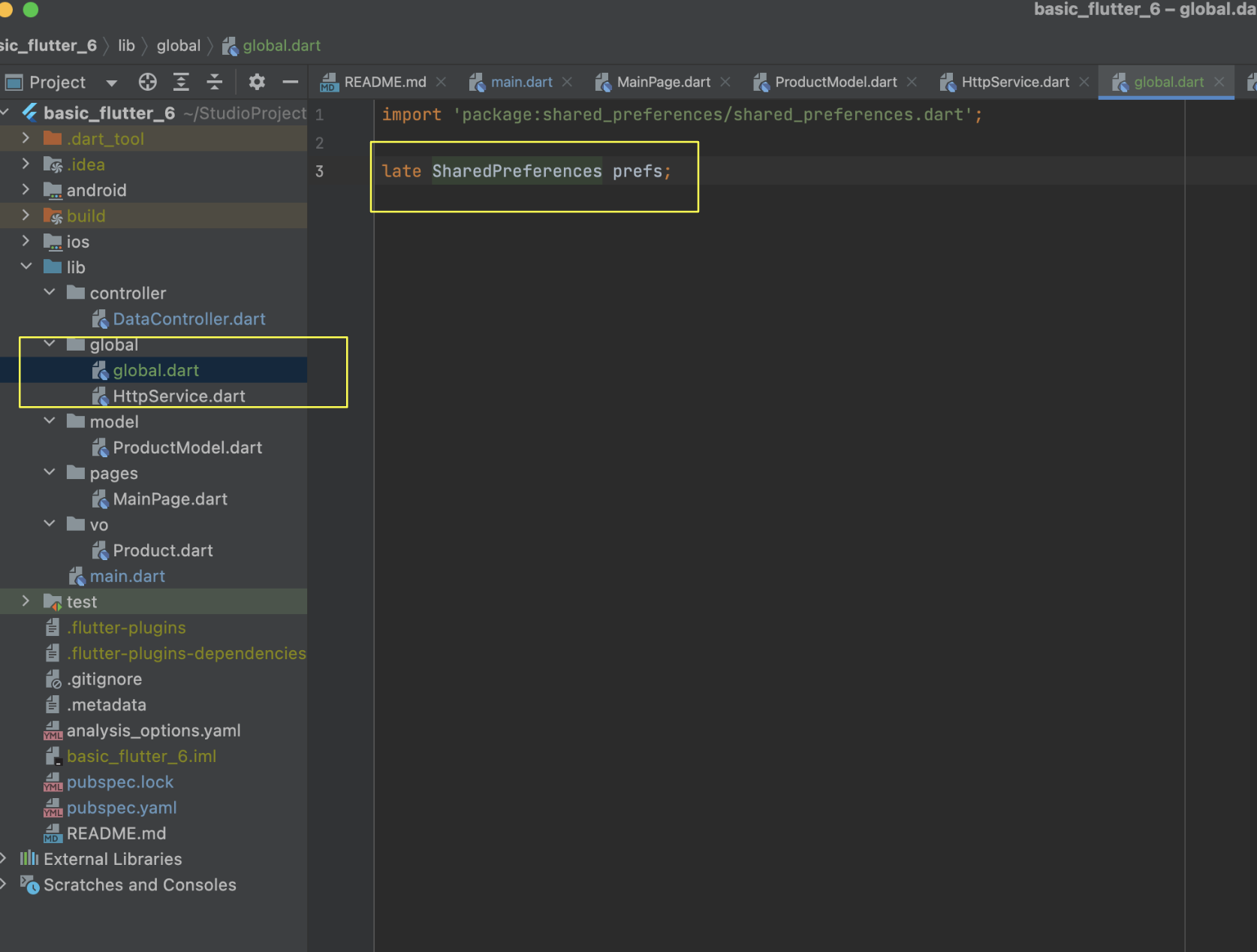Close the MainPage.dart tab

click(725, 82)
